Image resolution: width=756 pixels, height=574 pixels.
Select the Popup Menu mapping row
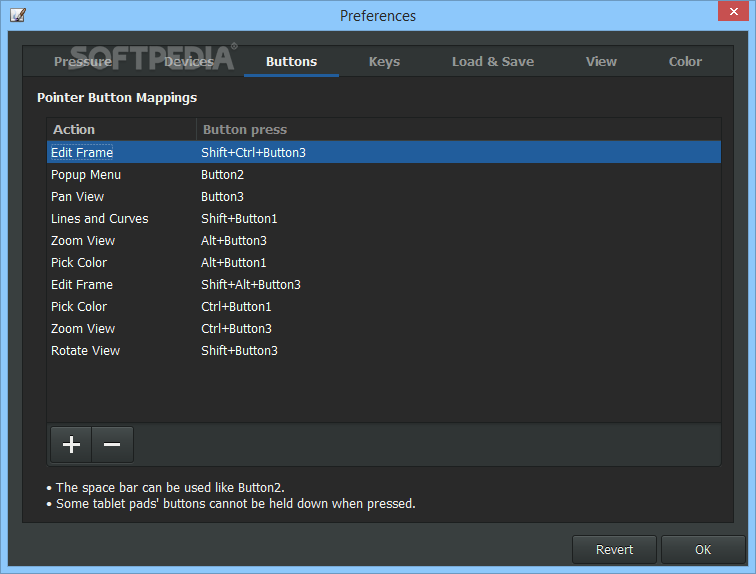pos(86,175)
